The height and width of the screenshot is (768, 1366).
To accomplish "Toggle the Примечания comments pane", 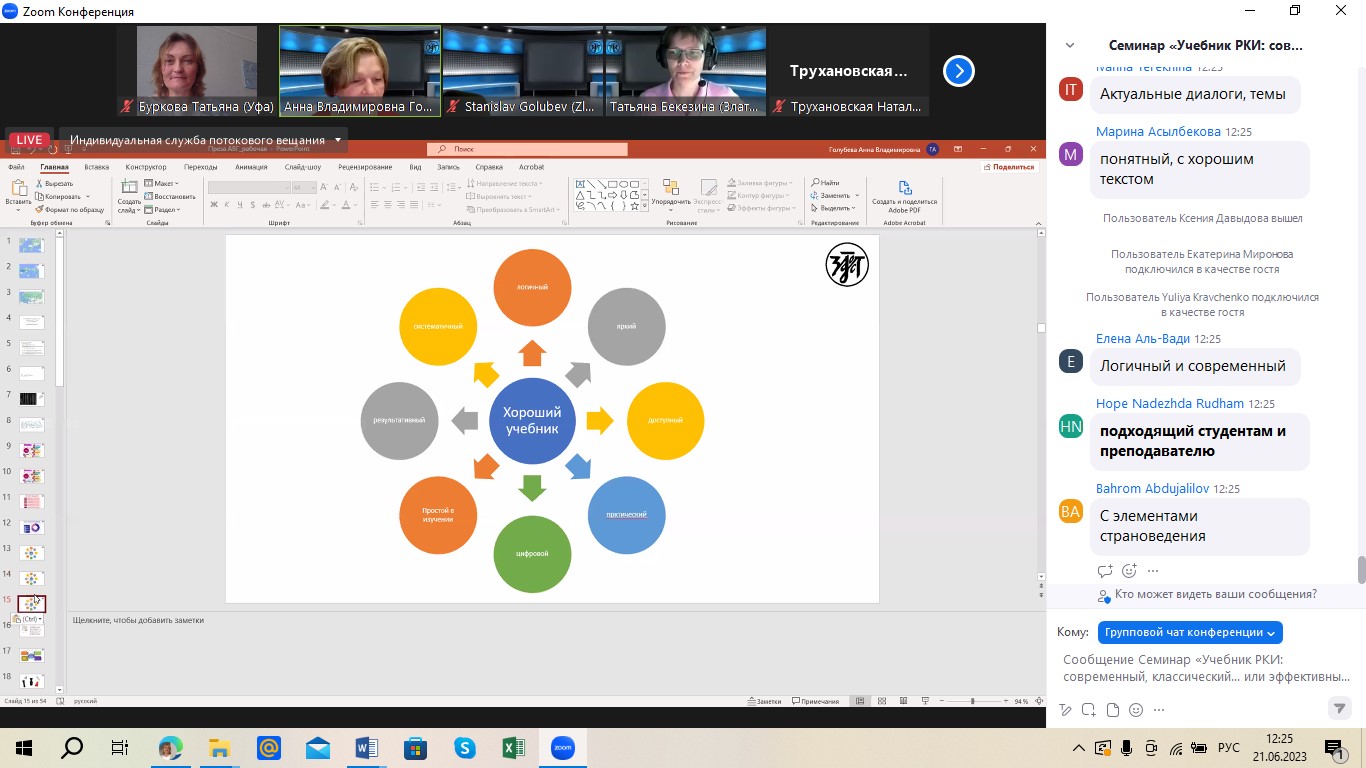I will point(815,701).
